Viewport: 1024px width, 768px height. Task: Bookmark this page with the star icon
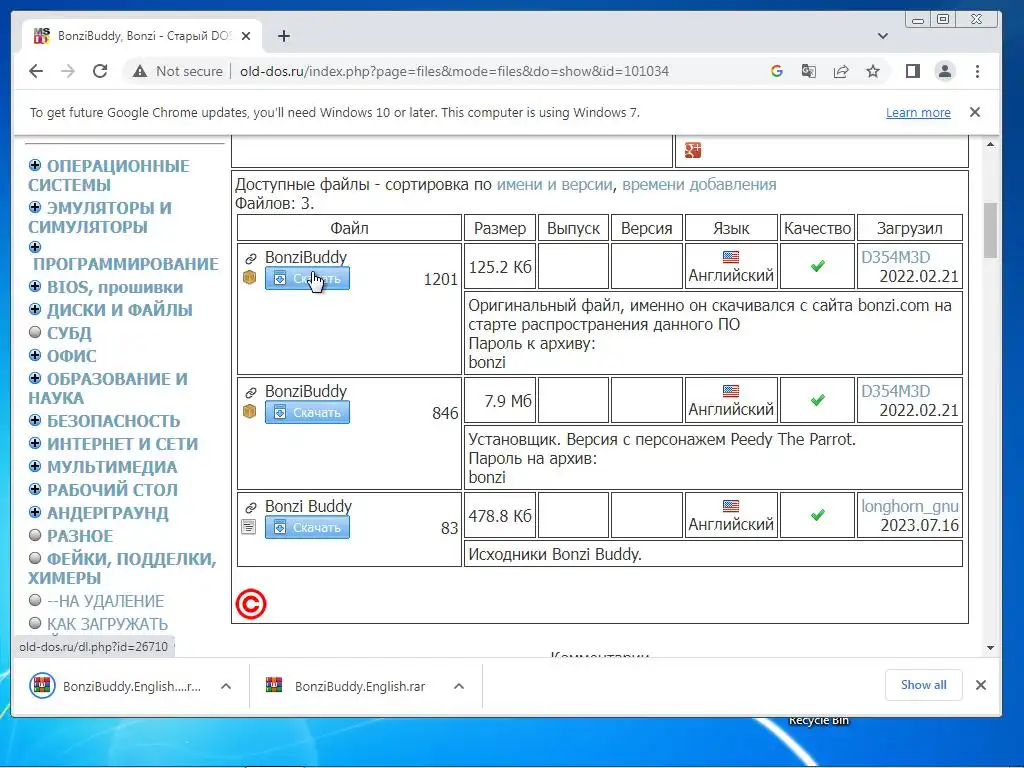873,71
